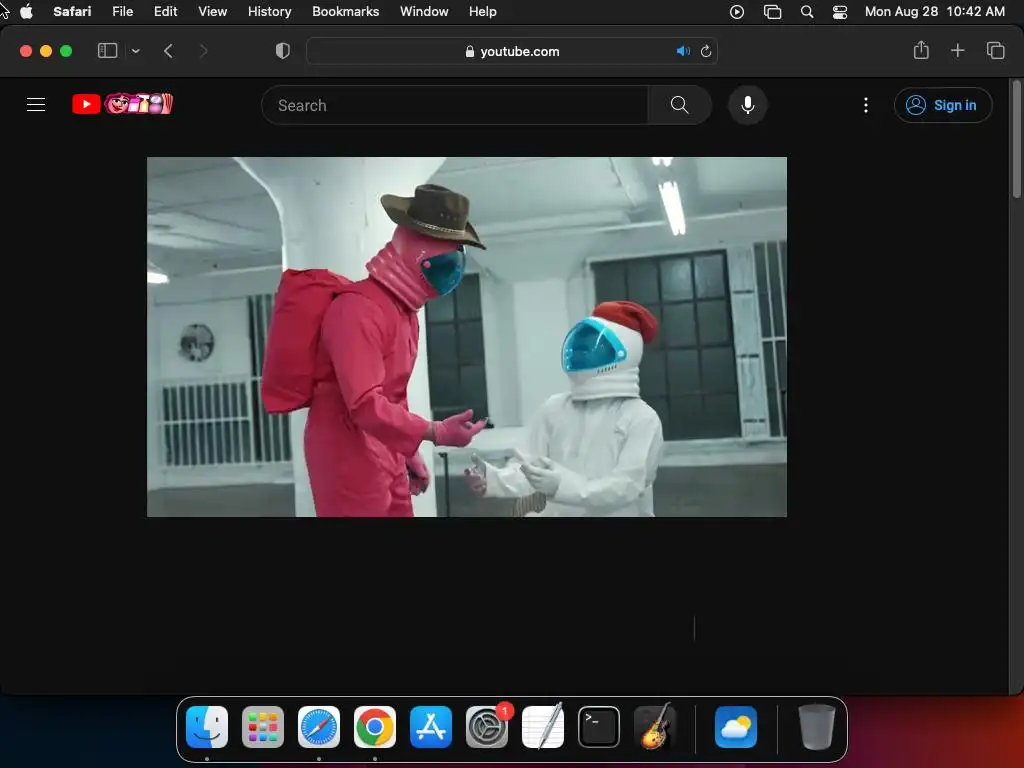Open the Window menu
The image size is (1024, 768).
click(x=424, y=11)
